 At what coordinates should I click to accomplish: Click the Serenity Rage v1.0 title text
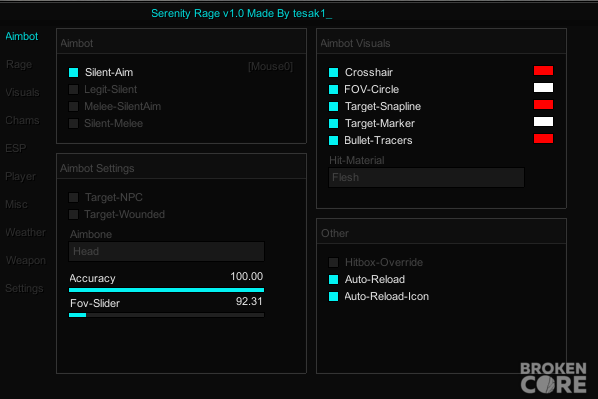point(241,13)
